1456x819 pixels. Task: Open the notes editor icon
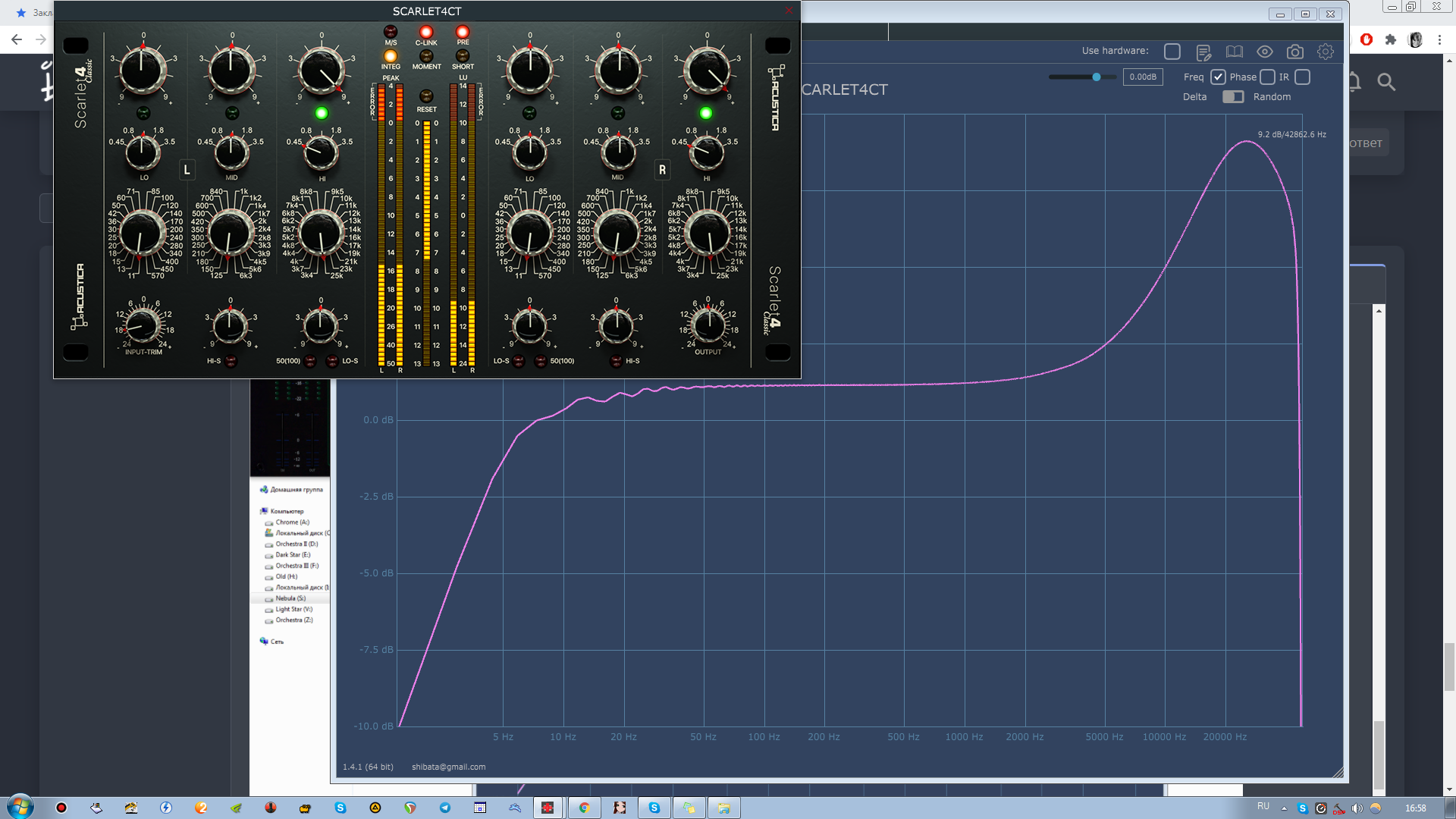pos(1203,52)
